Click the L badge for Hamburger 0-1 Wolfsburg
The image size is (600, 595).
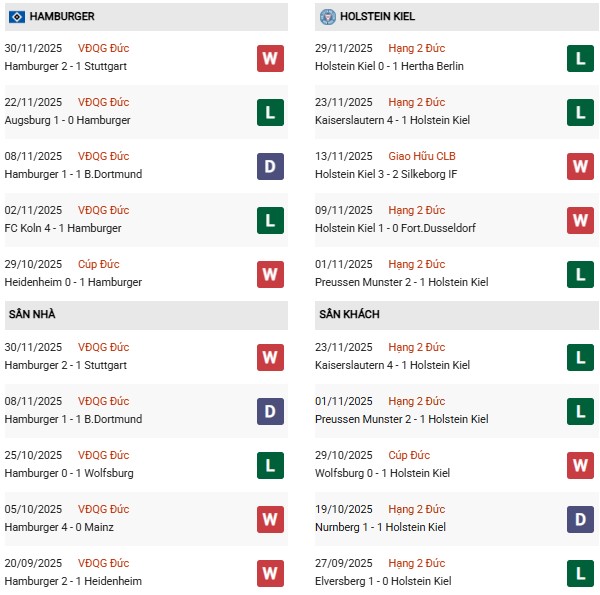pos(270,465)
